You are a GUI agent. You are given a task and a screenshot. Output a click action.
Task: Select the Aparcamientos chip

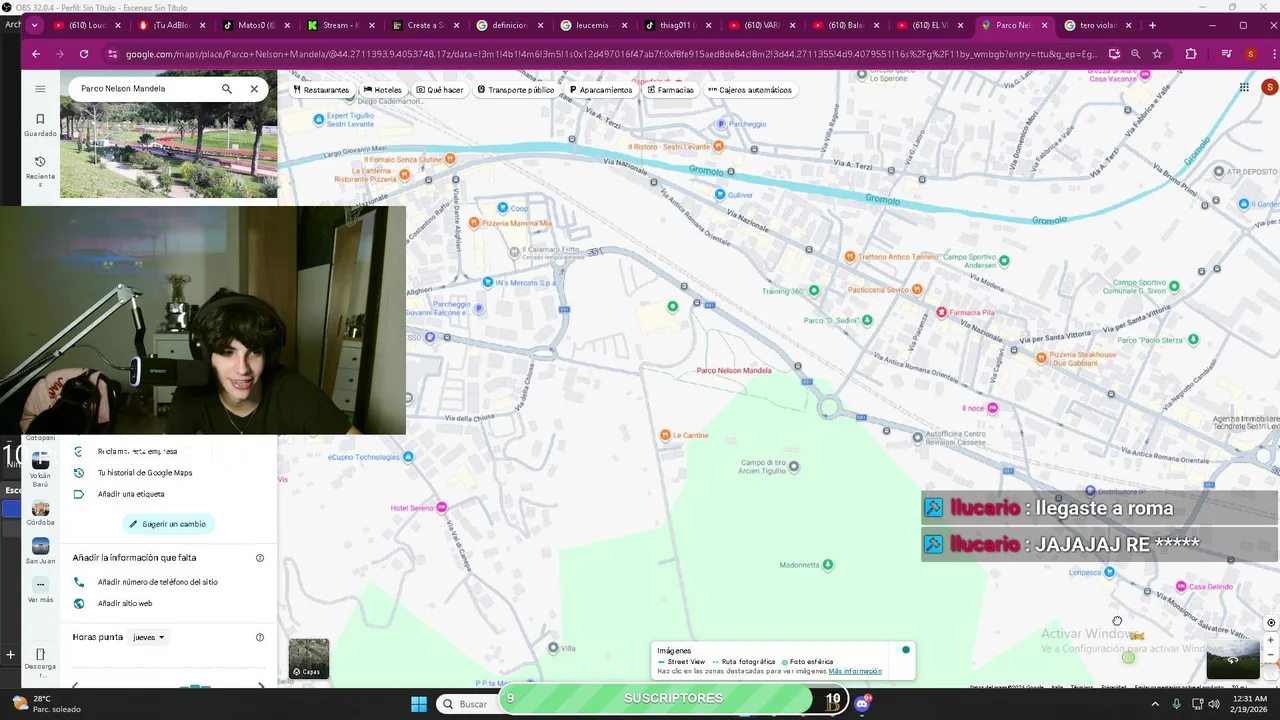[601, 90]
